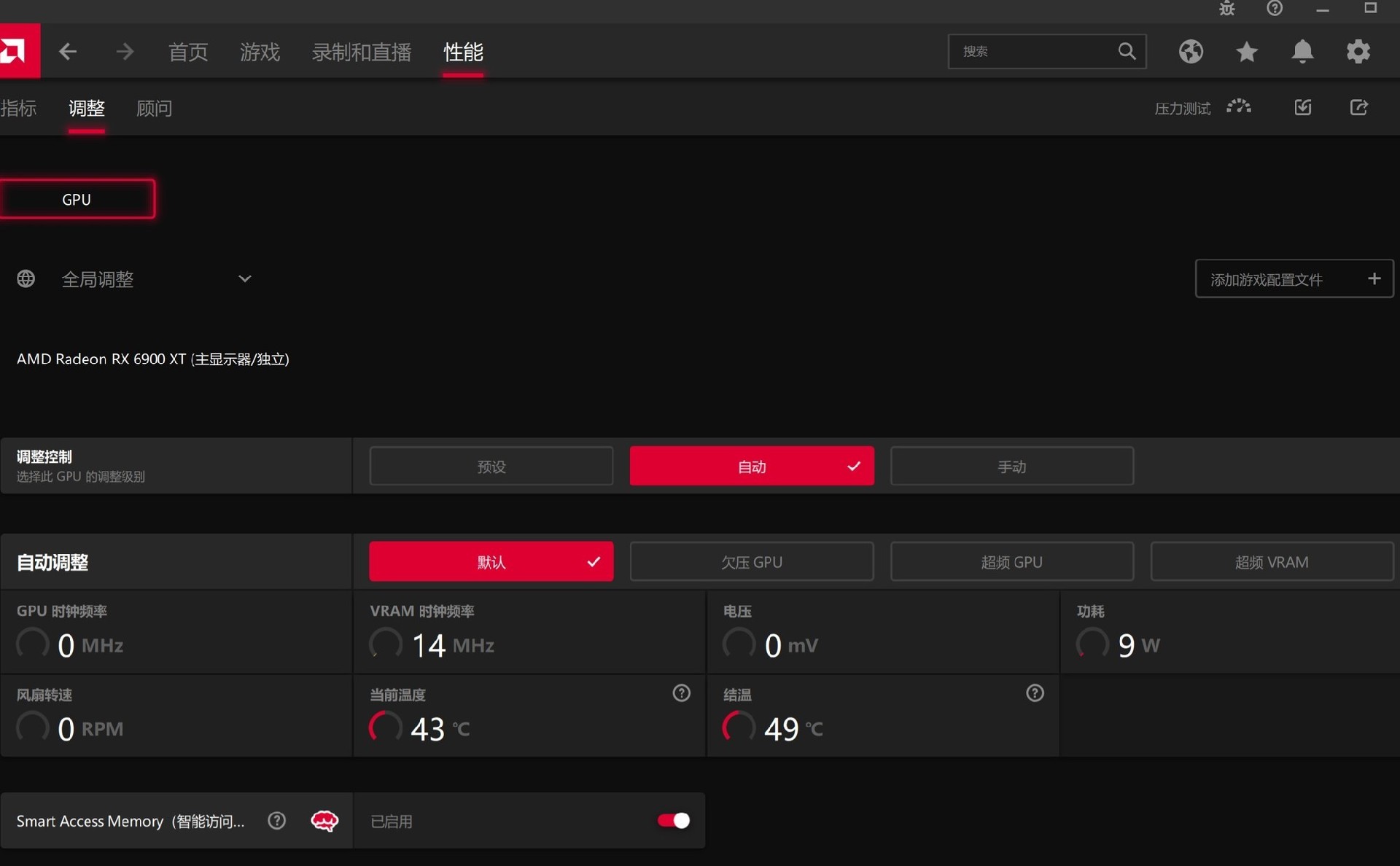
Task: Open Radeon settings via the gear icon
Action: click(x=1358, y=51)
